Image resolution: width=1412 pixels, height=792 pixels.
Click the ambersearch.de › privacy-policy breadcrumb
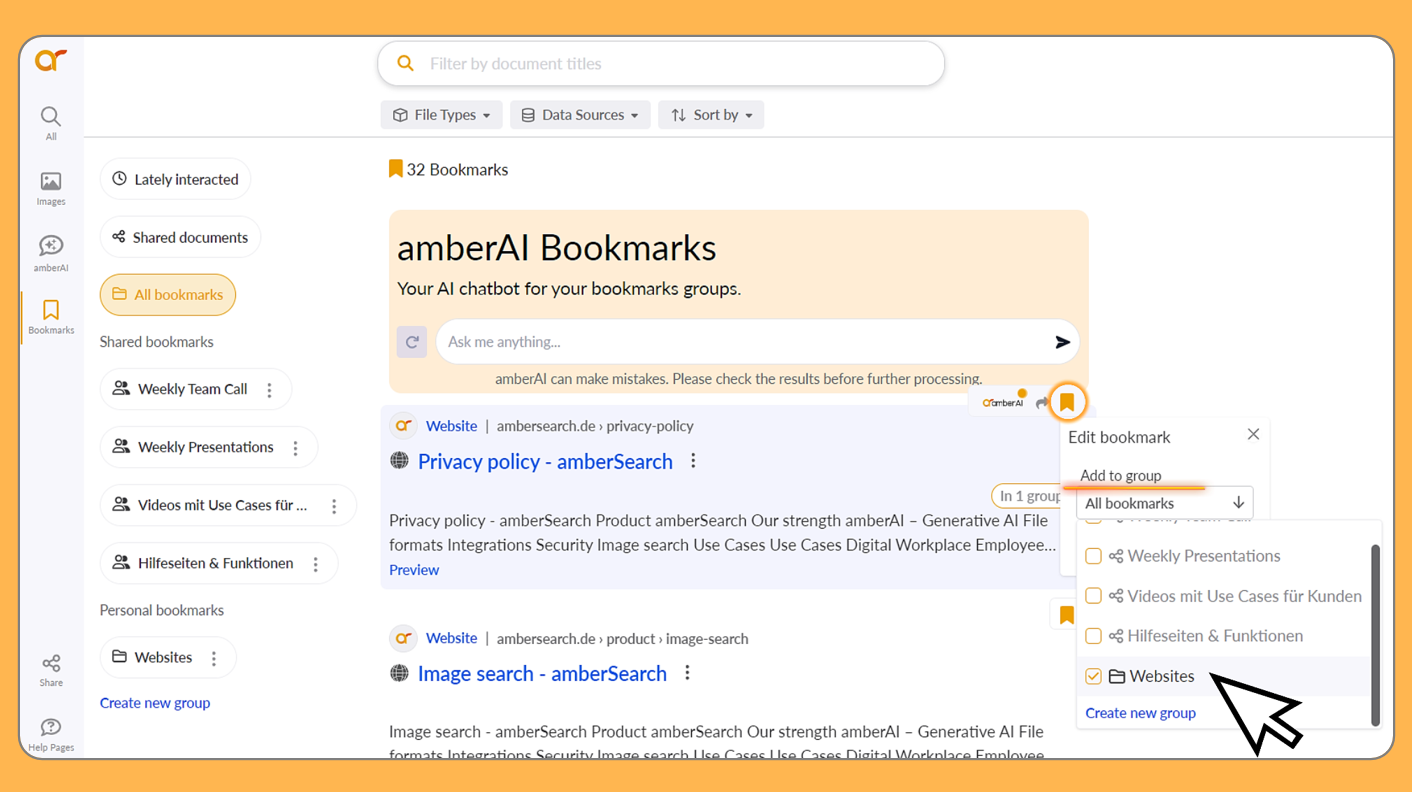point(595,426)
